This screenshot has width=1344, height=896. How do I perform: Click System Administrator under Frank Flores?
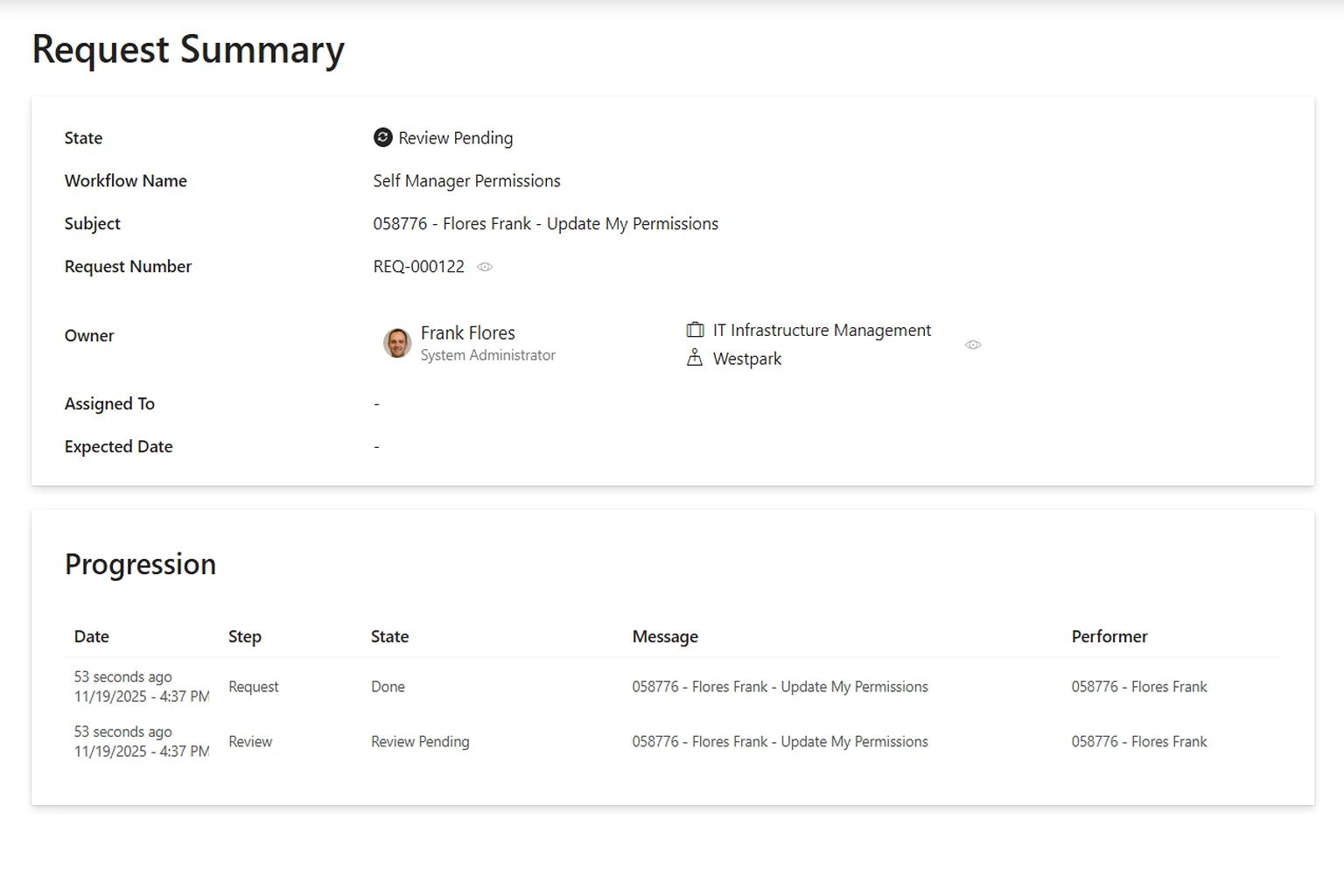point(487,355)
